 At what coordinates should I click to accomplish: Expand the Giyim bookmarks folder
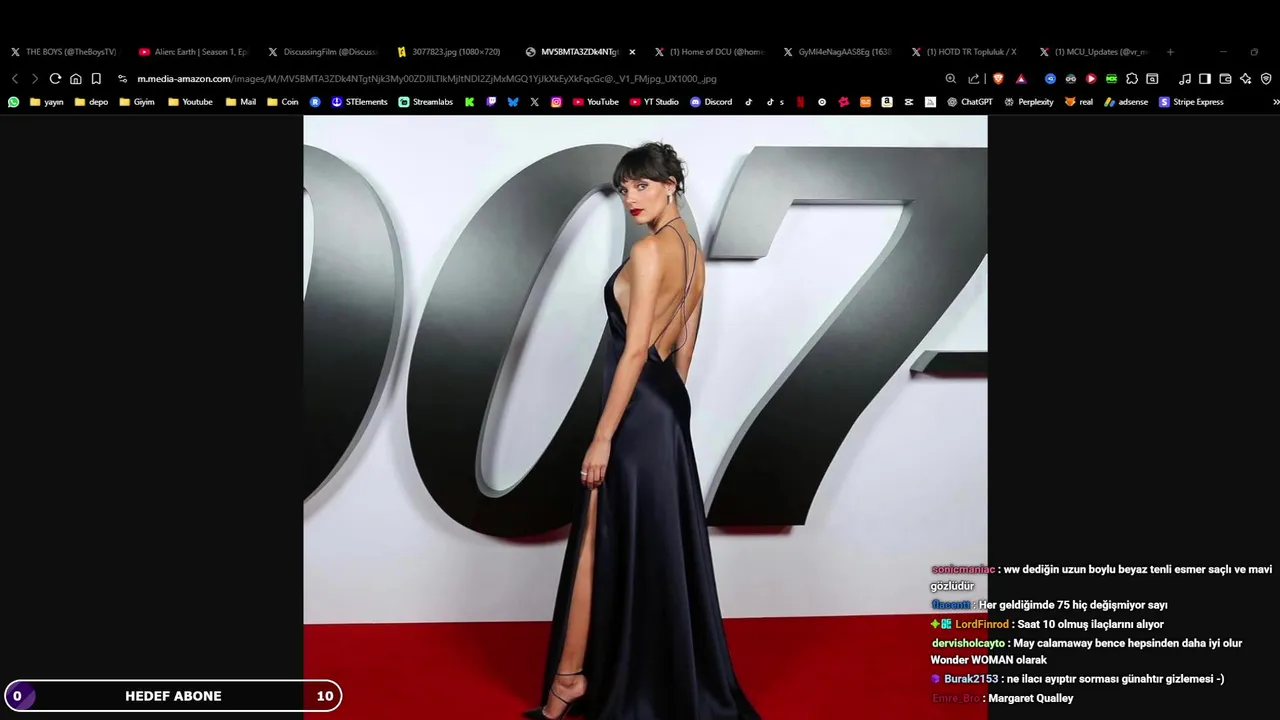click(x=137, y=102)
